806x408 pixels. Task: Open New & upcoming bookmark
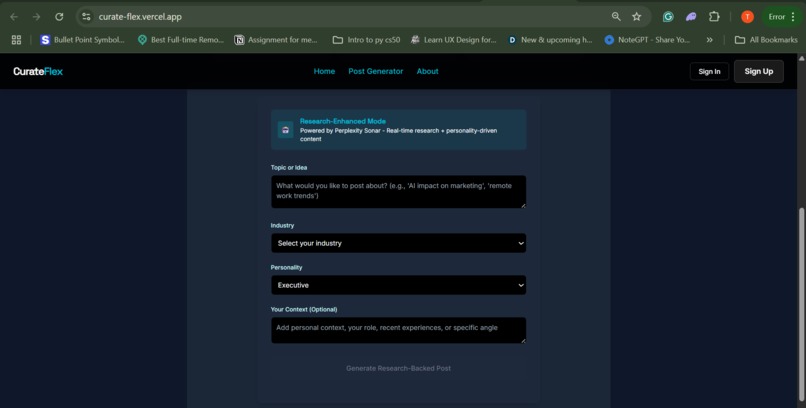click(549, 40)
